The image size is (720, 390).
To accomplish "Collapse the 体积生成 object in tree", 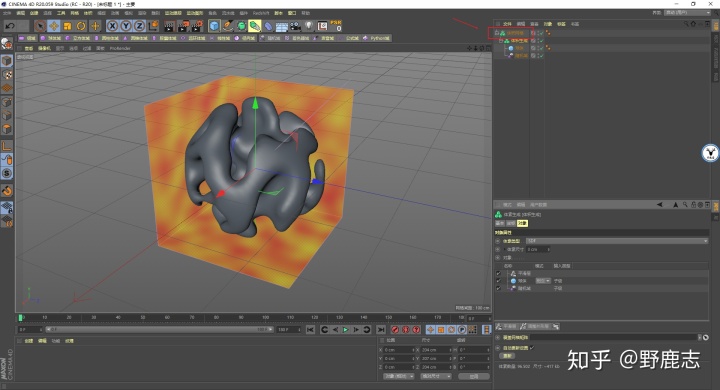I will 501,40.
